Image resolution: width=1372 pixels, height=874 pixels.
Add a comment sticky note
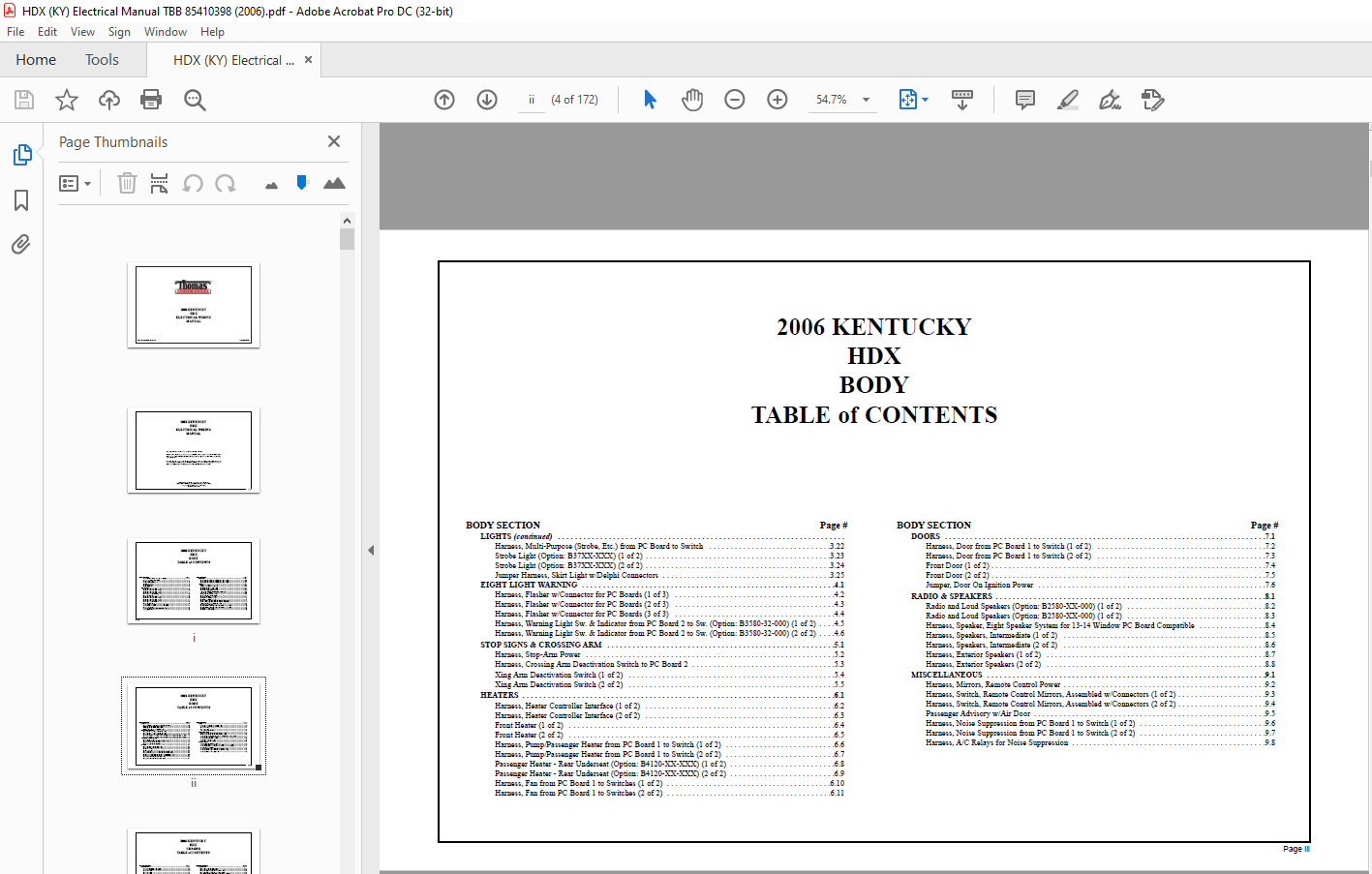[x=1025, y=100]
